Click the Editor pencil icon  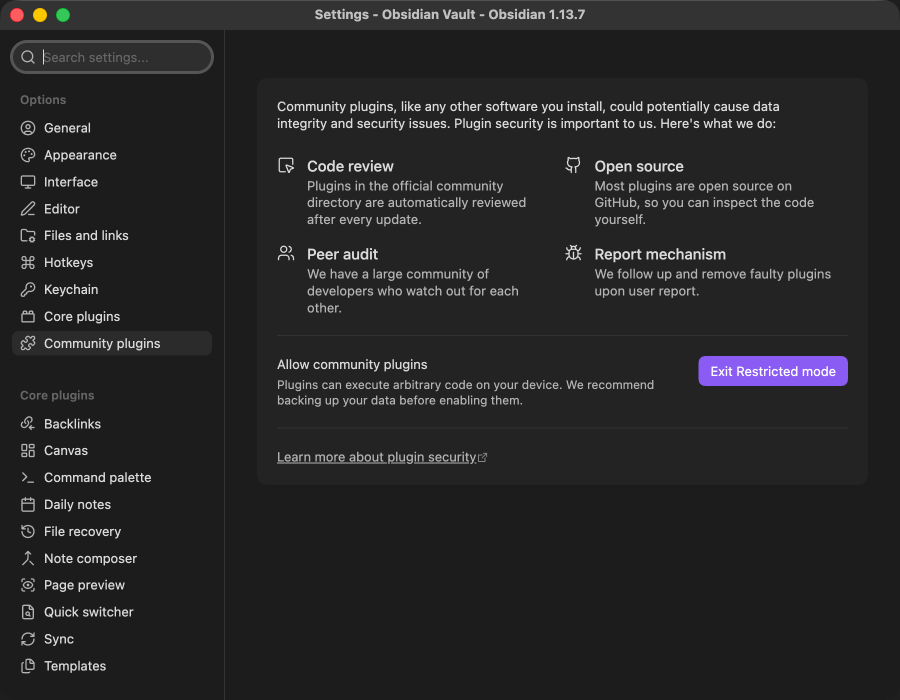pos(28,209)
